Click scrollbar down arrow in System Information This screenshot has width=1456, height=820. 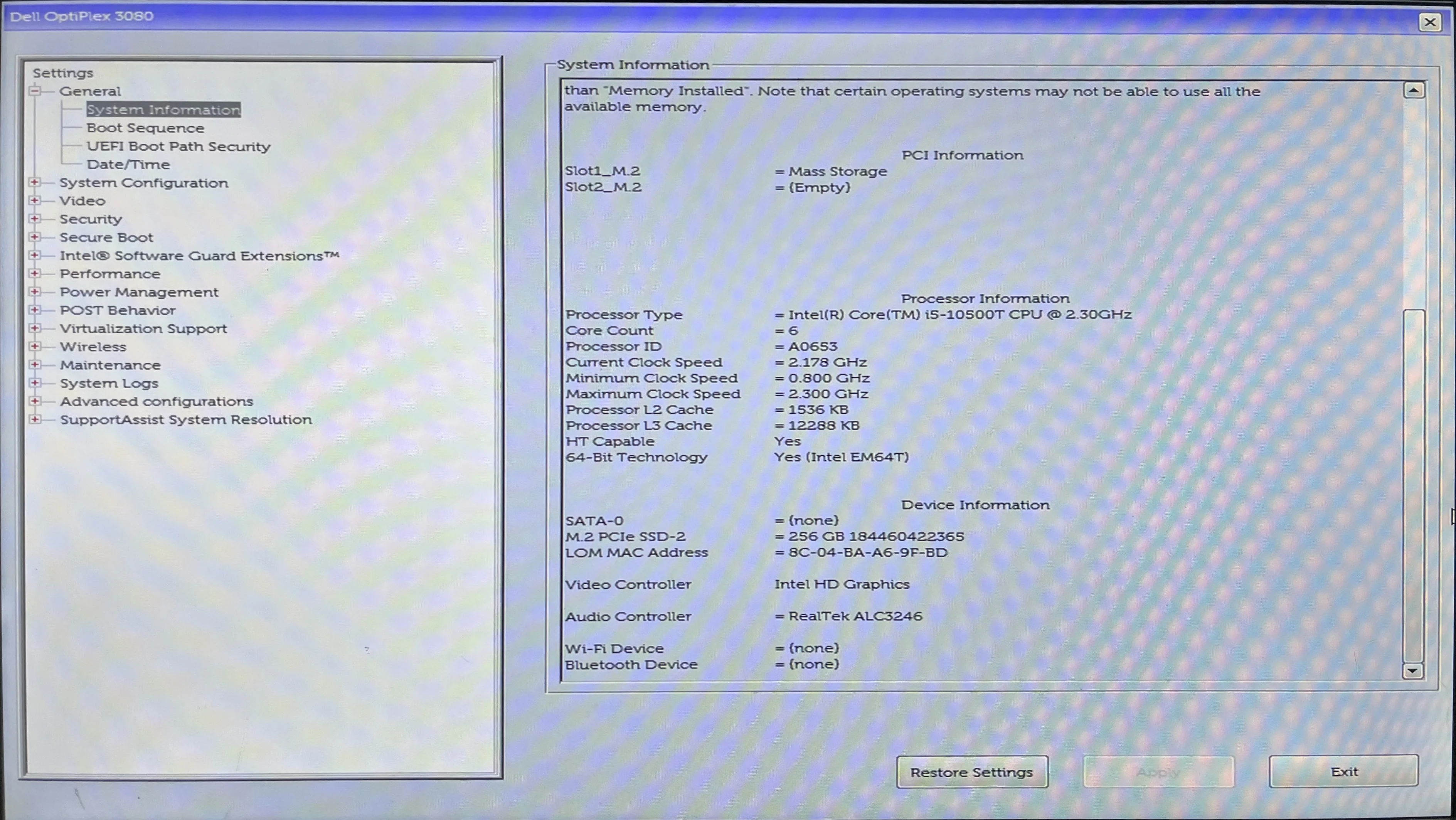tap(1412, 671)
